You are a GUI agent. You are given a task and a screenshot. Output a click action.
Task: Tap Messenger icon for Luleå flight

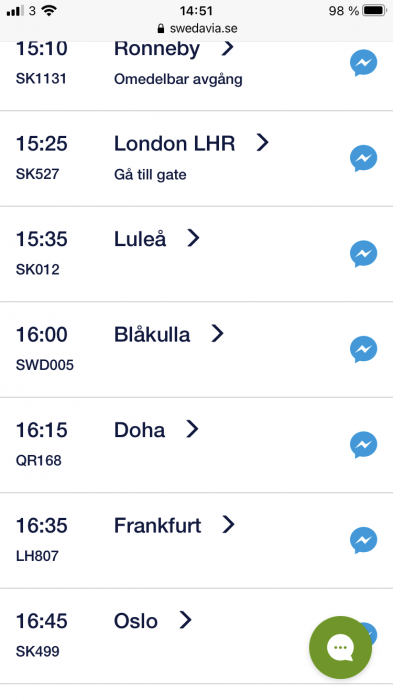[x=364, y=254]
